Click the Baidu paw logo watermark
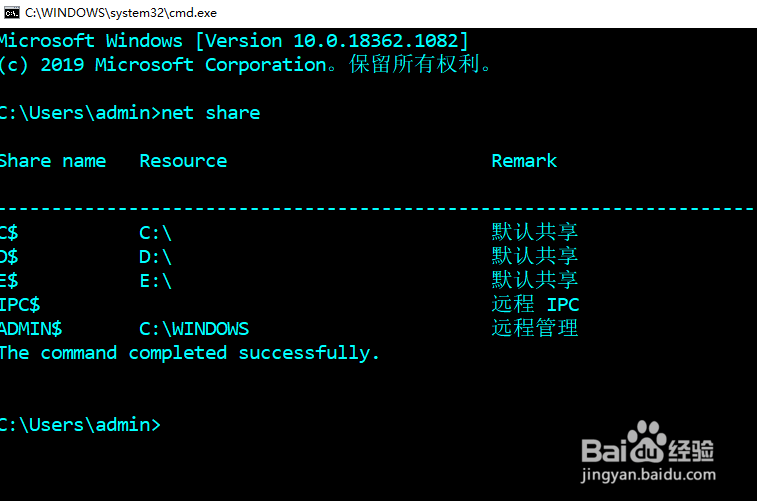Image resolution: width=757 pixels, height=501 pixels. [x=646, y=442]
